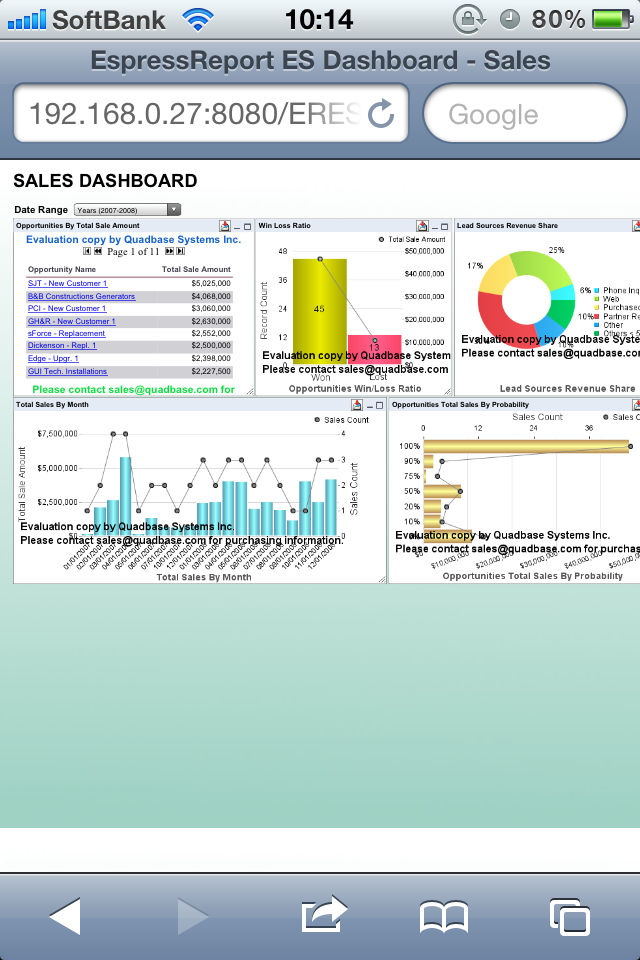Tap the Wi-Fi status icon
This screenshot has height=960, width=640.
pyautogui.click(x=197, y=19)
